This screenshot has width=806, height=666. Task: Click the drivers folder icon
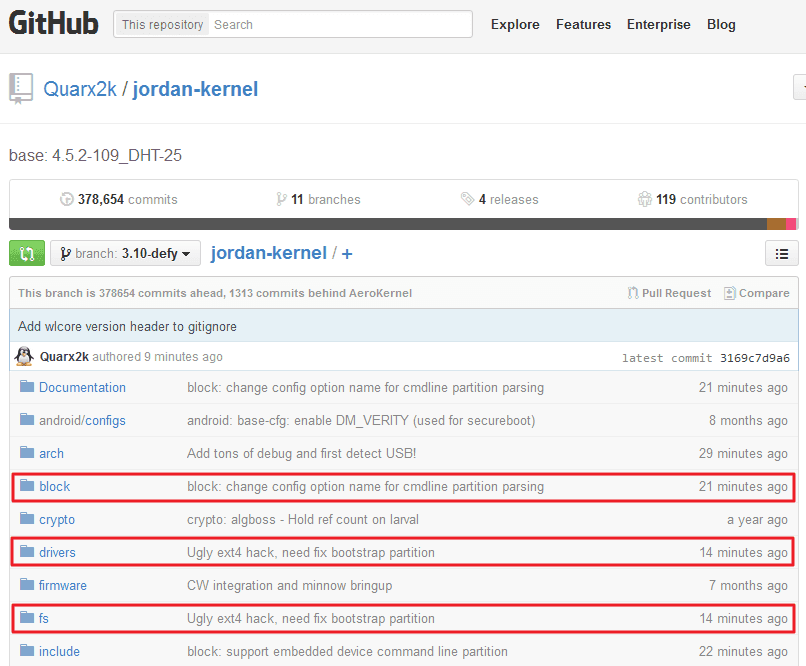coord(27,551)
